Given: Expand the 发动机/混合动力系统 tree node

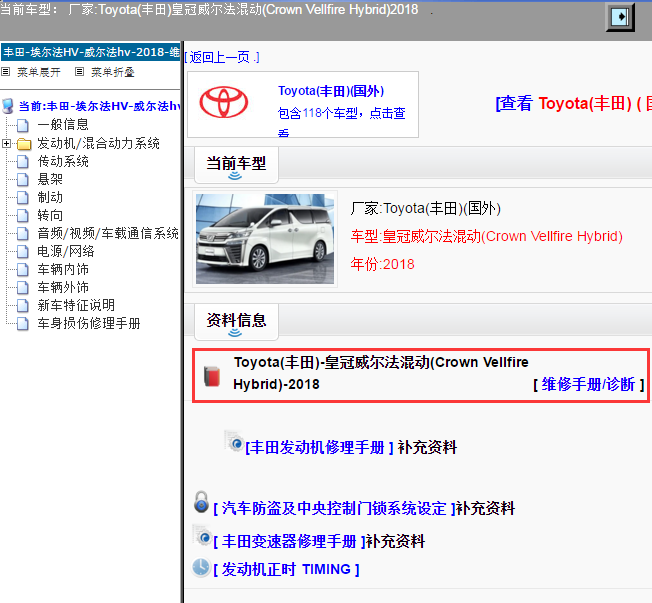Looking at the screenshot, I should click(x=6, y=143).
